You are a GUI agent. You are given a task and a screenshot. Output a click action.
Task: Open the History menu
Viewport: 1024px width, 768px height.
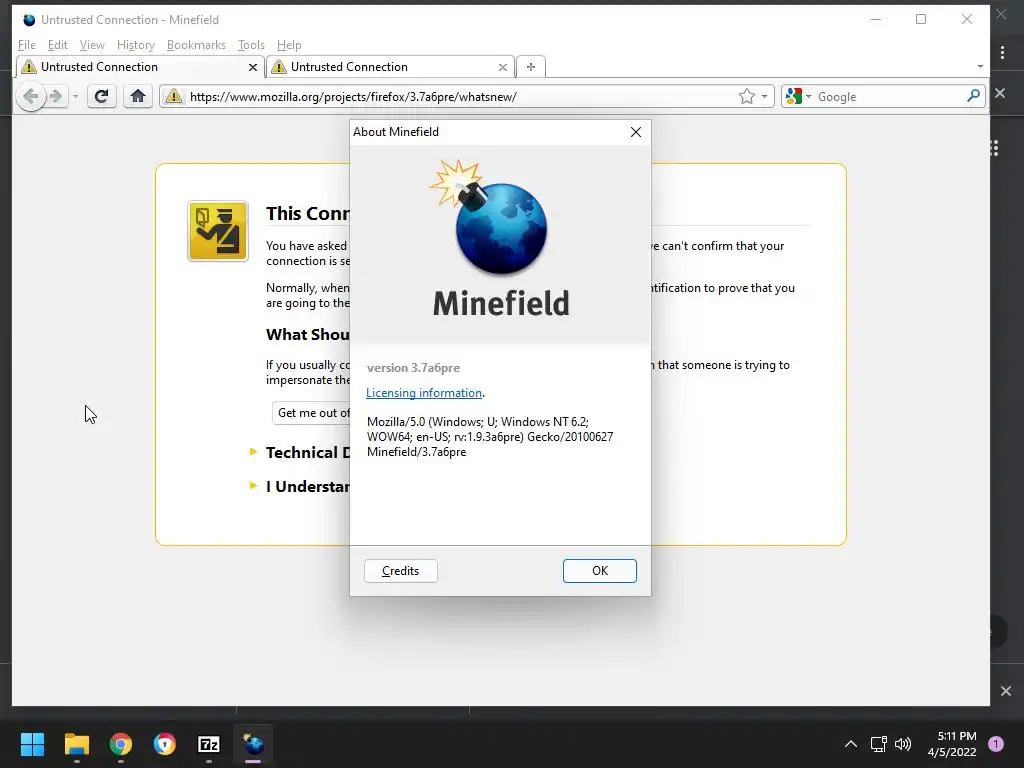(136, 45)
